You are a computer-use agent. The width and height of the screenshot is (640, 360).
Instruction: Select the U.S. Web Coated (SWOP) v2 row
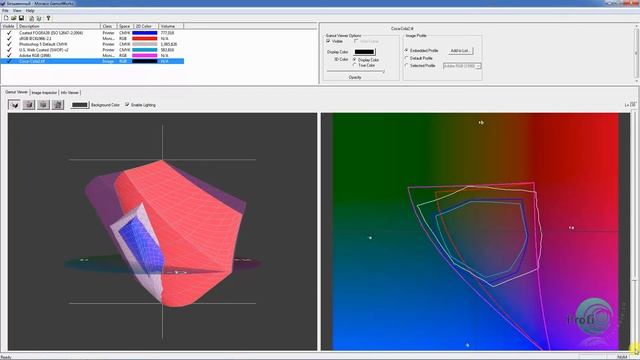[44, 50]
